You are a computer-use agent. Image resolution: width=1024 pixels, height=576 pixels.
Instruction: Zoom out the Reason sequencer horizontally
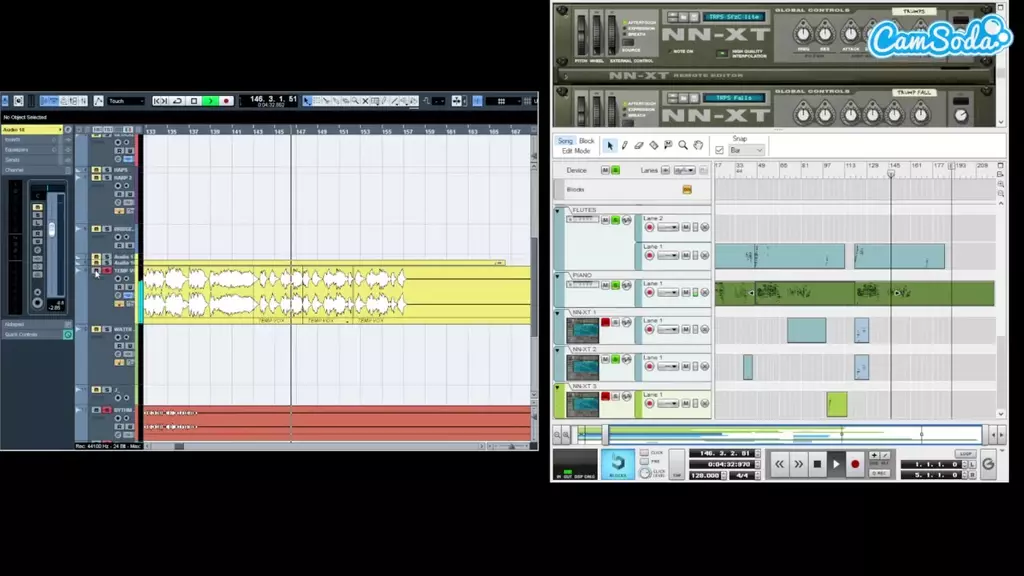[x=558, y=435]
